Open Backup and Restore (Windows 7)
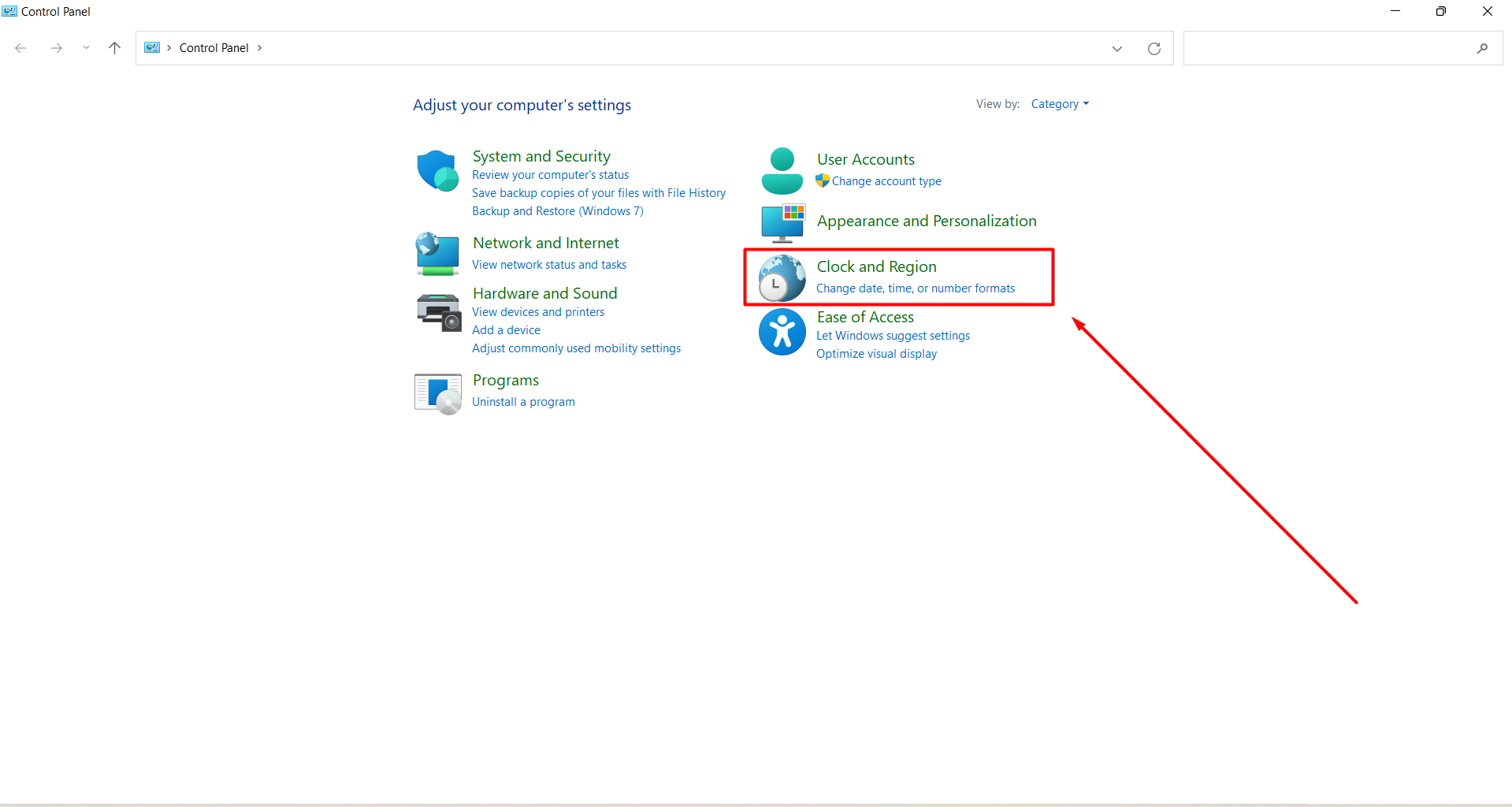This screenshot has width=1512, height=807. pyautogui.click(x=558, y=211)
